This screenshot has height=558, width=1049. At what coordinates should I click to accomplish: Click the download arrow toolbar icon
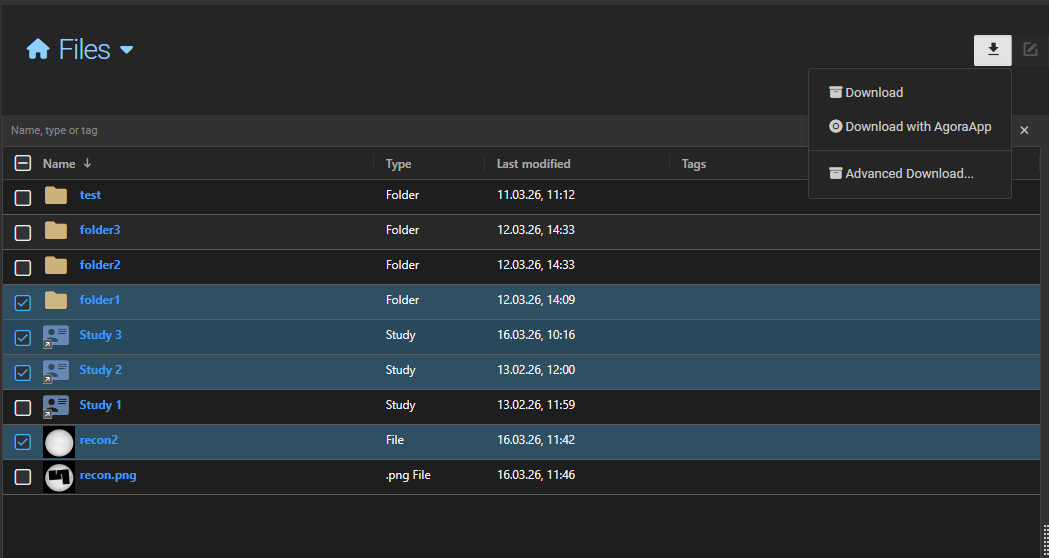pos(992,50)
